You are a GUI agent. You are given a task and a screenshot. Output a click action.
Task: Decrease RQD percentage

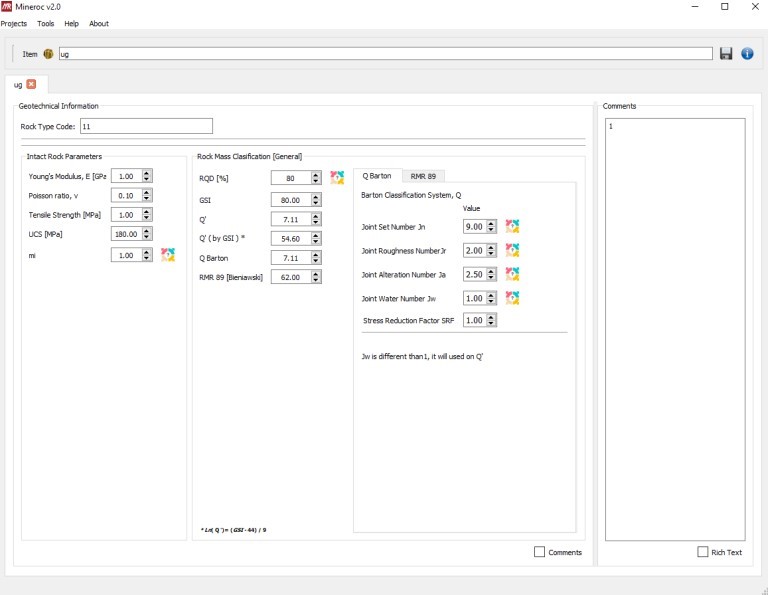click(x=316, y=181)
